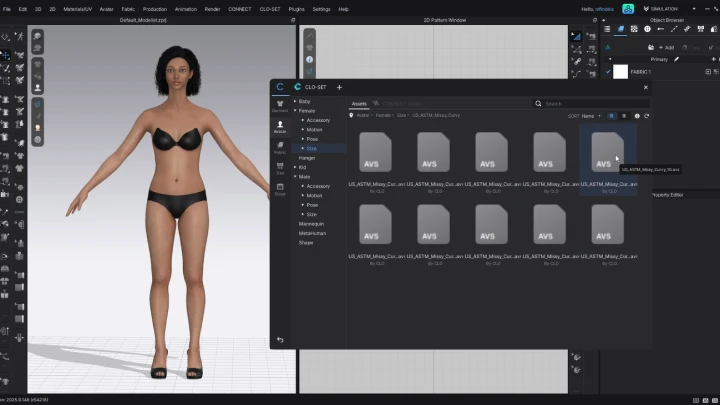Select the Scene list tab icon in Object Browser
The width and height of the screenshot is (720, 405).
(x=607, y=29)
